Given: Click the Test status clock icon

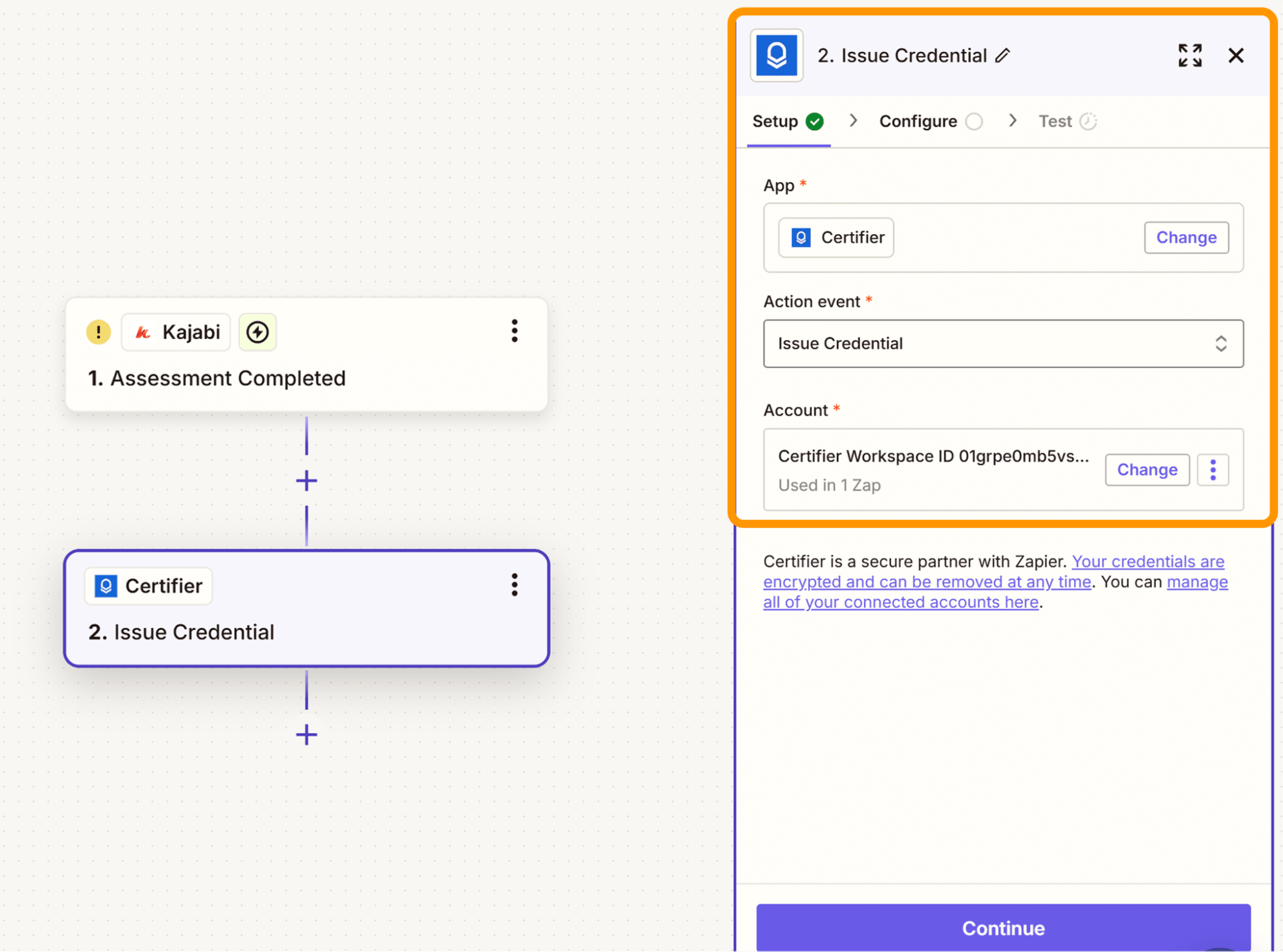Looking at the screenshot, I should pos(1088,121).
